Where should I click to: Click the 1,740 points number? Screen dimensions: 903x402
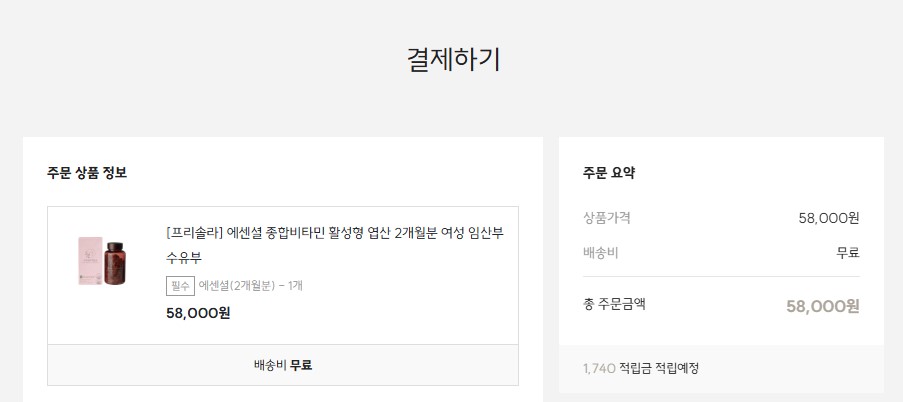point(598,368)
